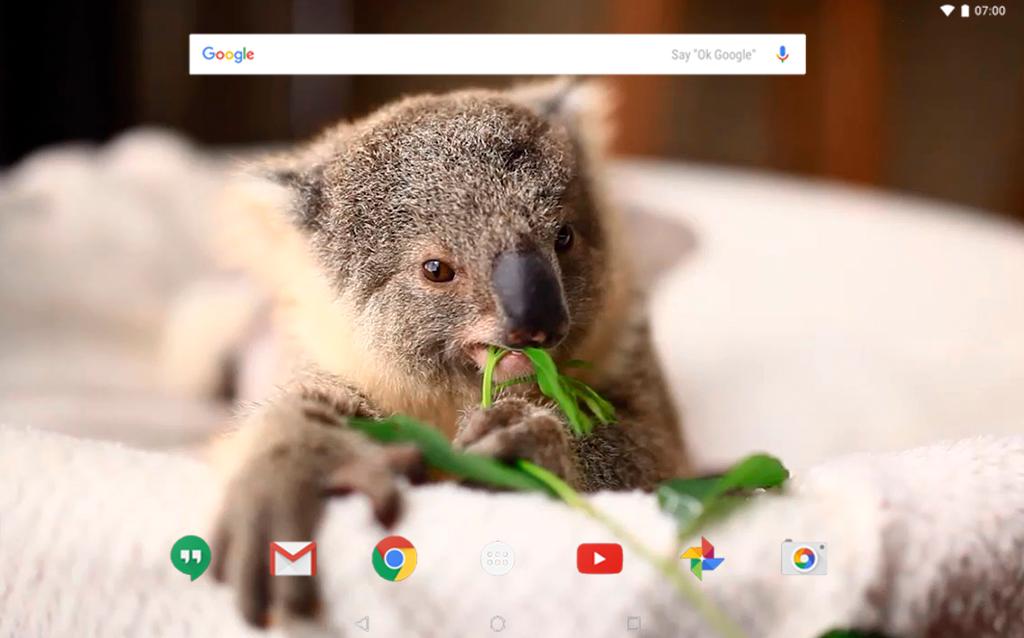Launch the Gmail app

pos(293,558)
